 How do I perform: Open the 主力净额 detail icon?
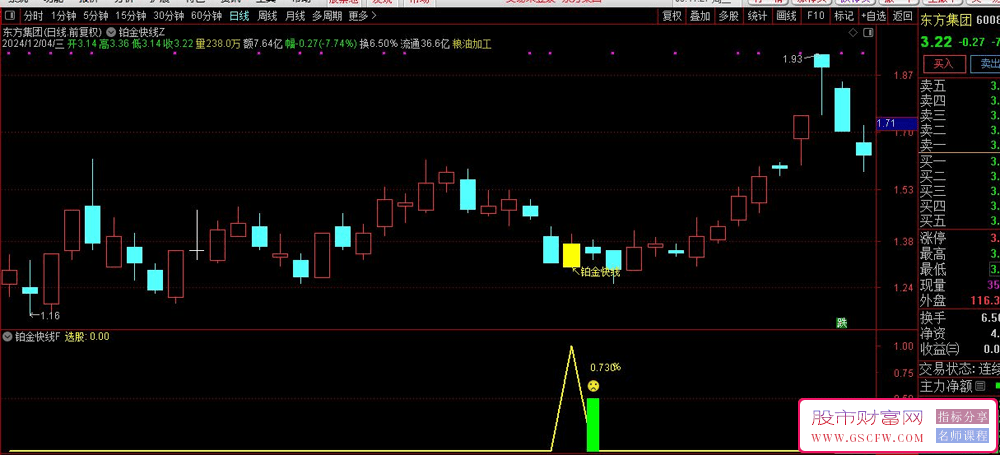click(980, 385)
